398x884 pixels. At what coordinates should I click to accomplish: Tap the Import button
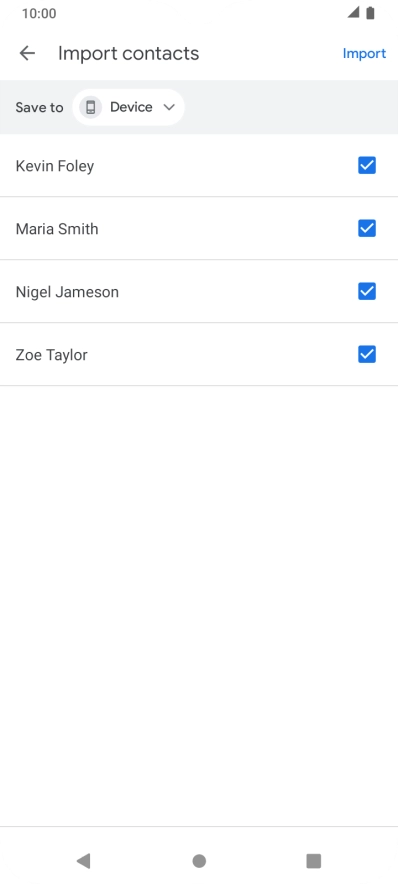tap(364, 53)
